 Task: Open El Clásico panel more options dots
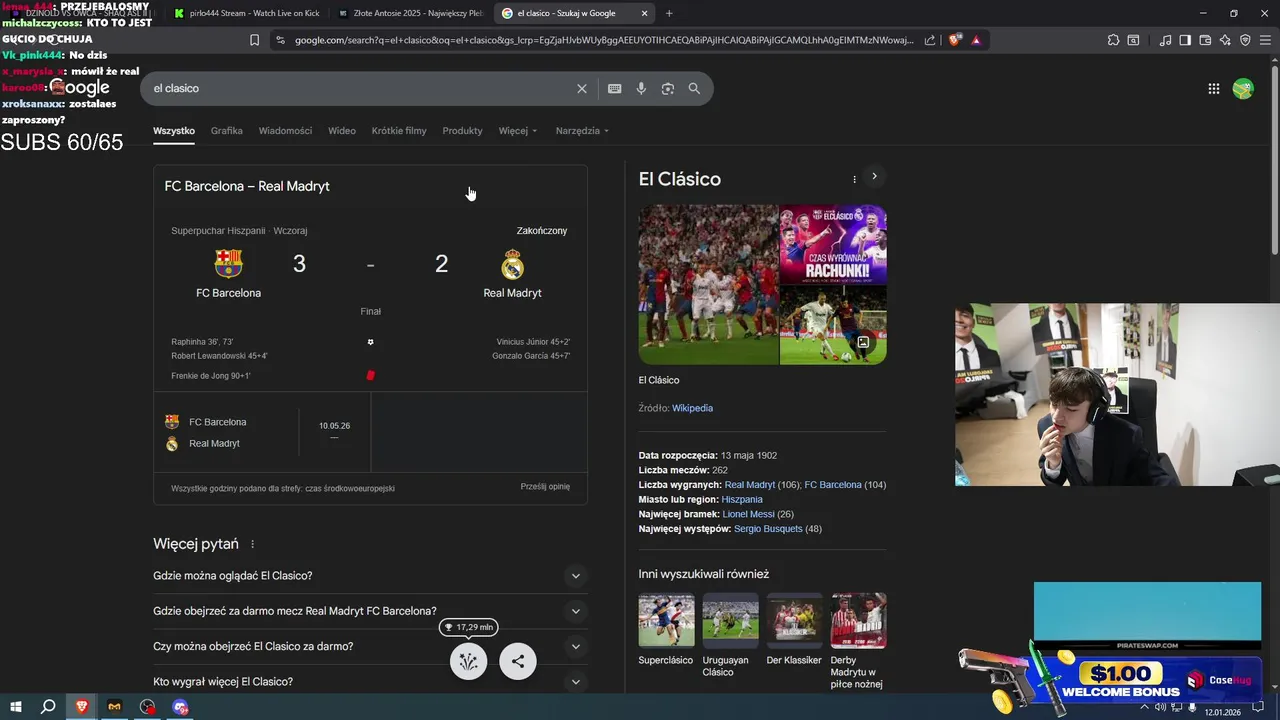(854, 179)
